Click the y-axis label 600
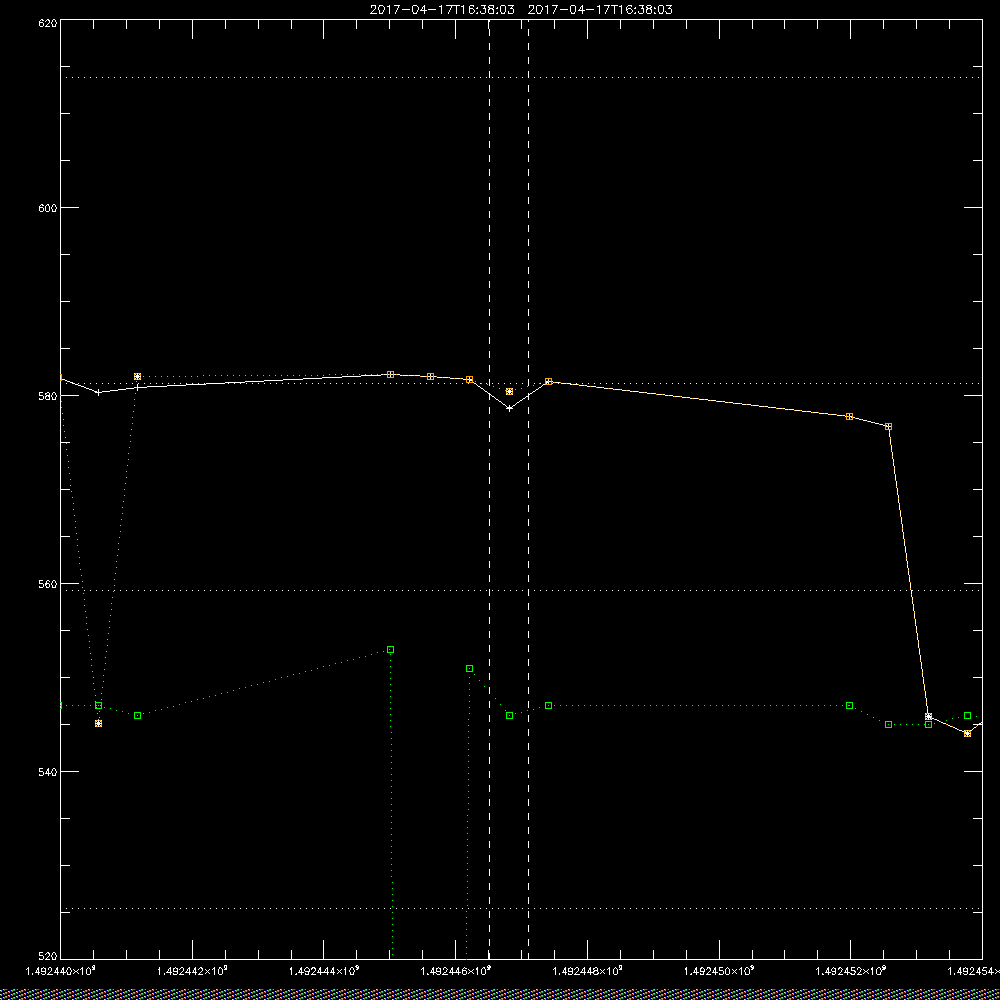Viewport: 1000px width, 1000px height. click(48, 208)
